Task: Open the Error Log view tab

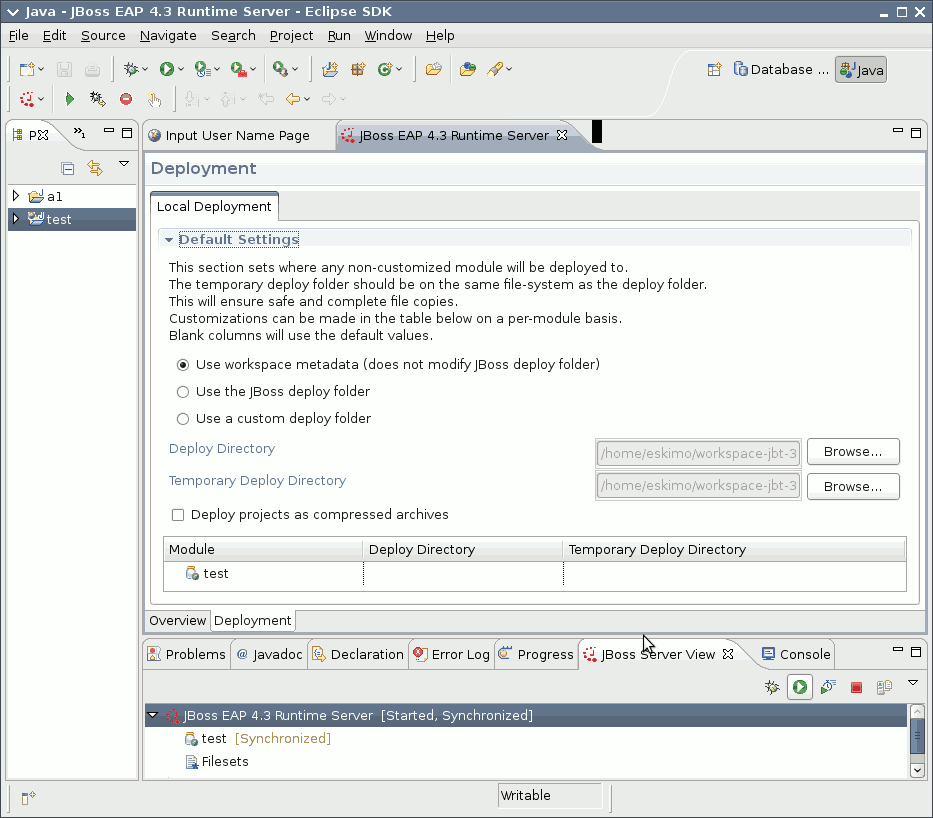Action: pyautogui.click(x=452, y=654)
